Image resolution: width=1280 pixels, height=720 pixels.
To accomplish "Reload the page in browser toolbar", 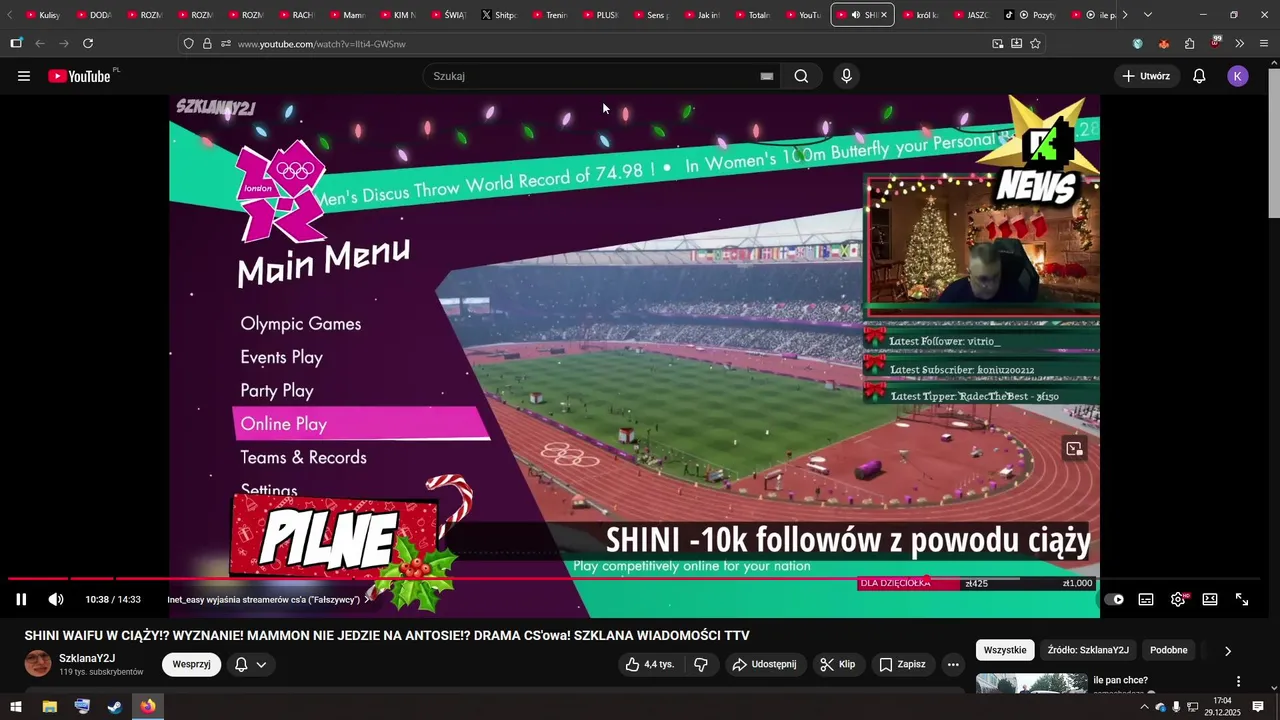I will tap(88, 44).
